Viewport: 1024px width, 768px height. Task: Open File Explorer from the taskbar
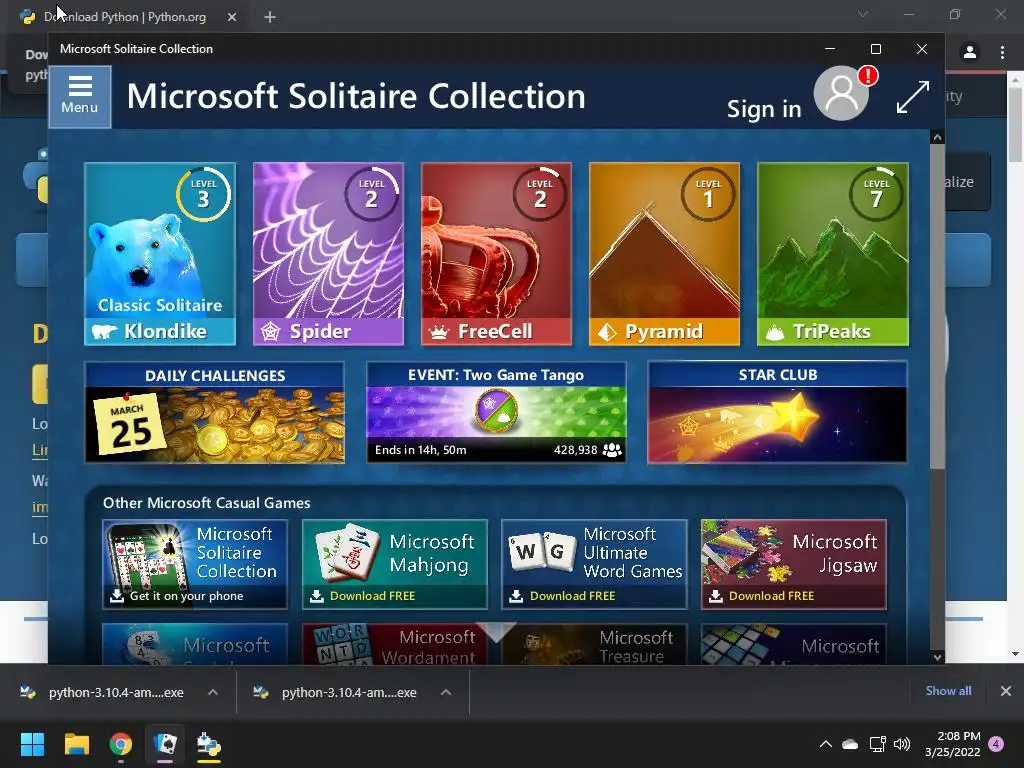[76, 744]
